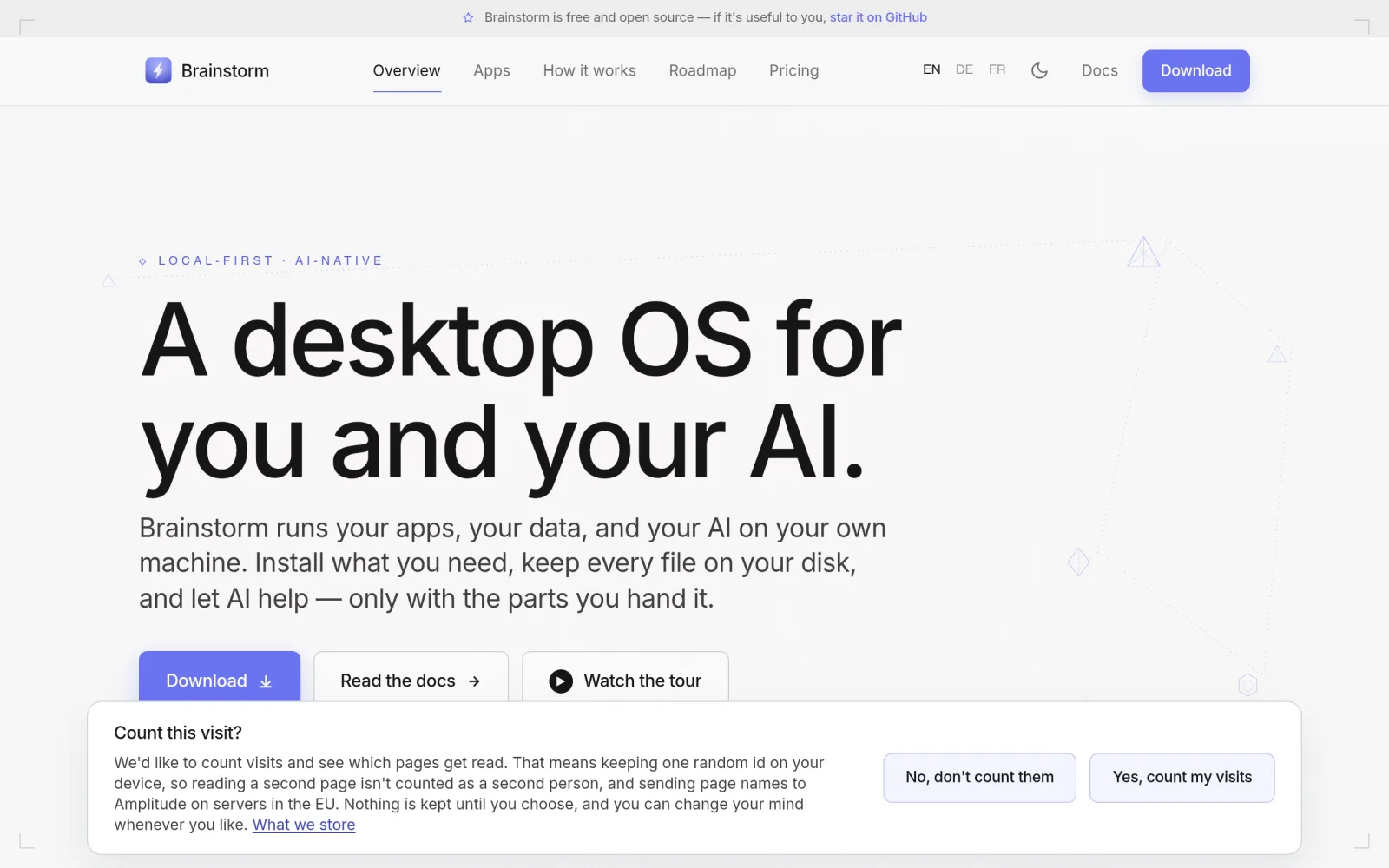Choose 'No, don't count them'
The height and width of the screenshot is (868, 1389).
click(x=979, y=778)
